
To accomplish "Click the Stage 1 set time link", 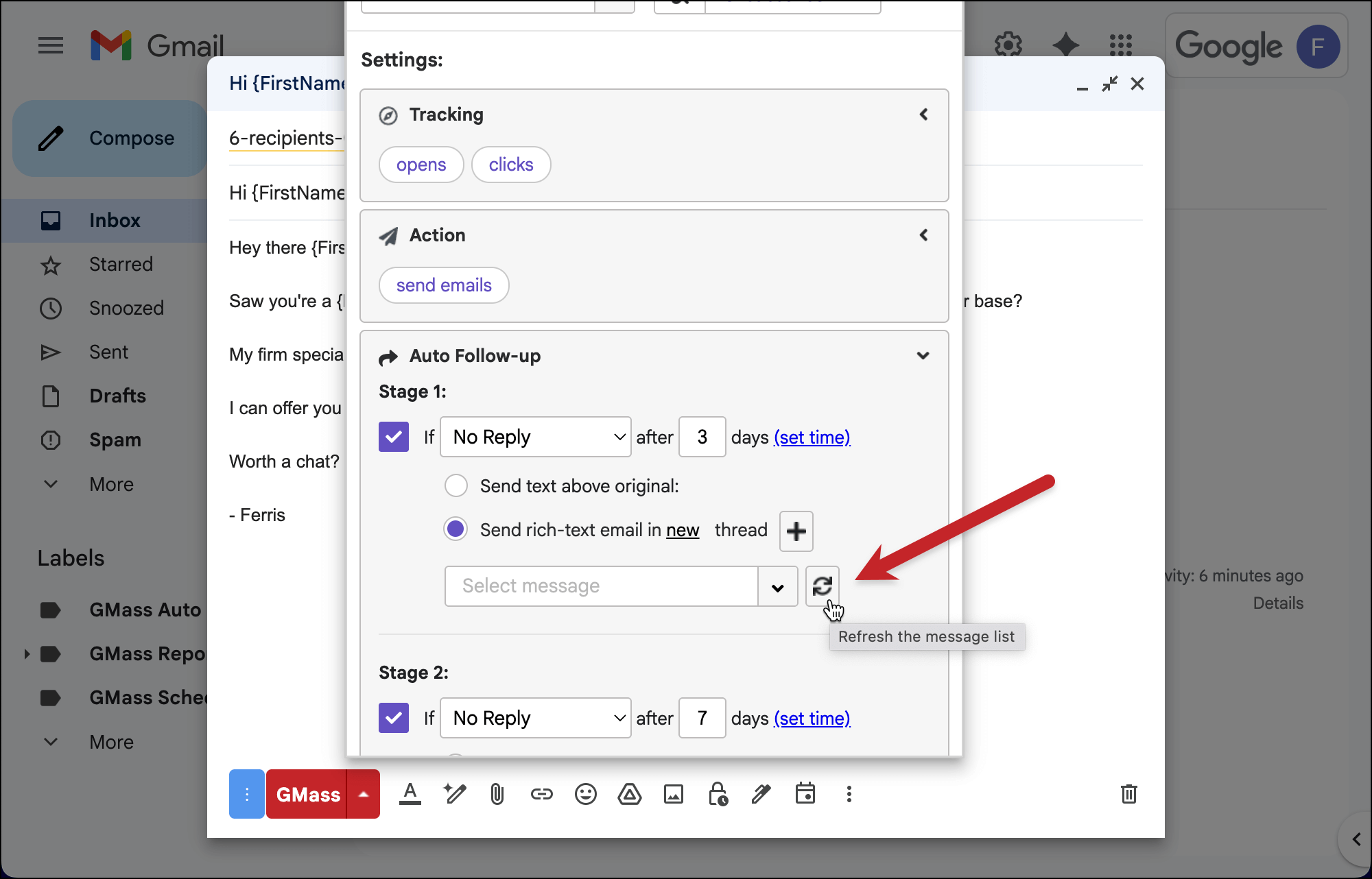I will click(812, 437).
